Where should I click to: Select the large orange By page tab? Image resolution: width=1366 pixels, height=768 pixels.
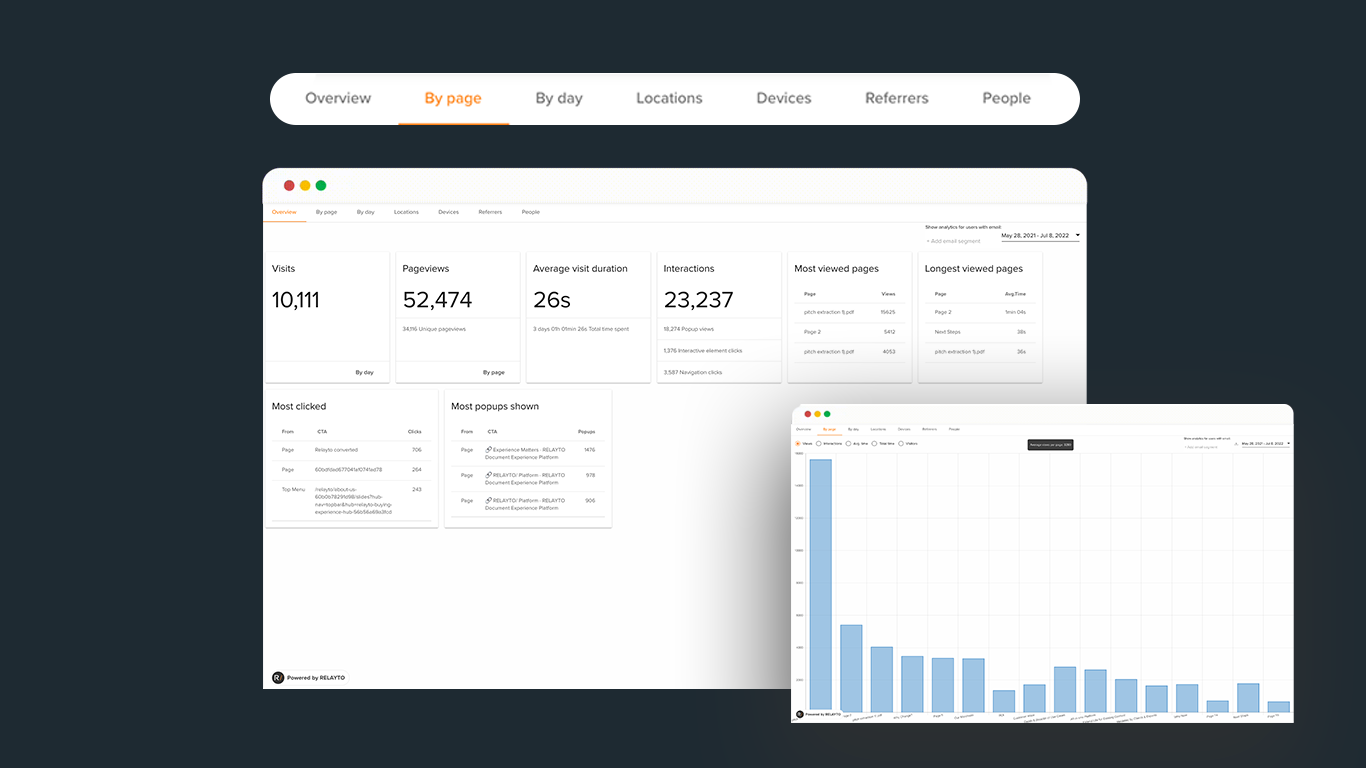pos(453,98)
